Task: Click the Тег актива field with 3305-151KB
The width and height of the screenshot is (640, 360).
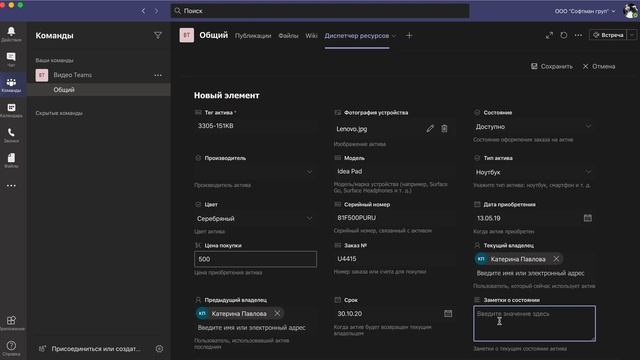Action: coord(255,126)
